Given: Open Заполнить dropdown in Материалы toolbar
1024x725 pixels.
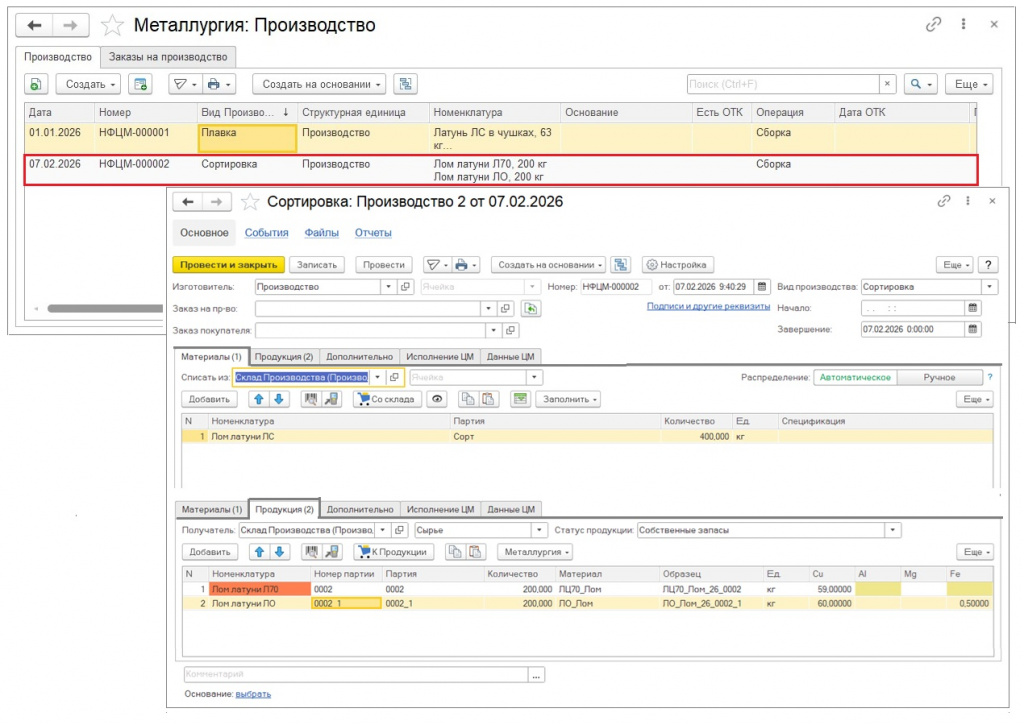Looking at the screenshot, I should (x=568, y=399).
